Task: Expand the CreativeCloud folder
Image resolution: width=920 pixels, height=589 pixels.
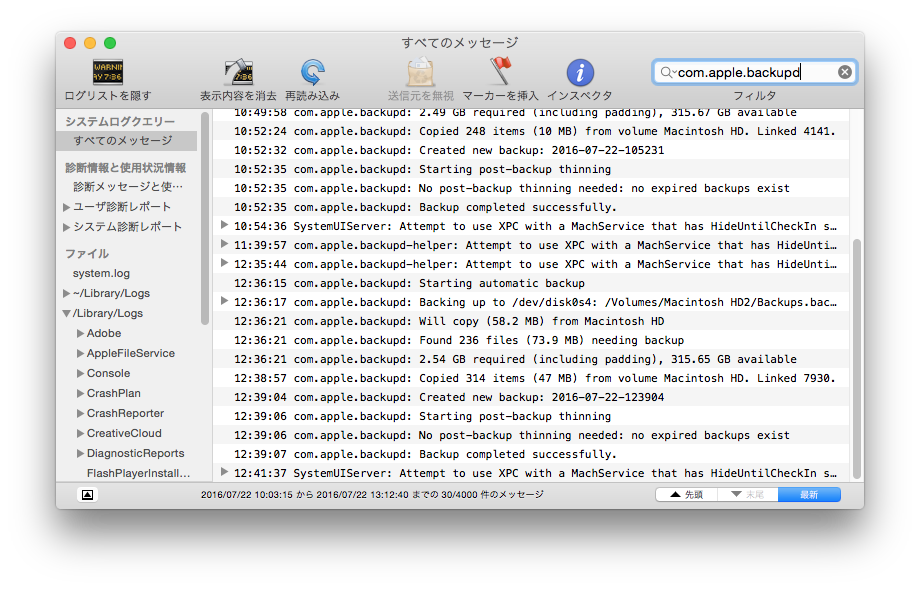Action: coord(80,433)
